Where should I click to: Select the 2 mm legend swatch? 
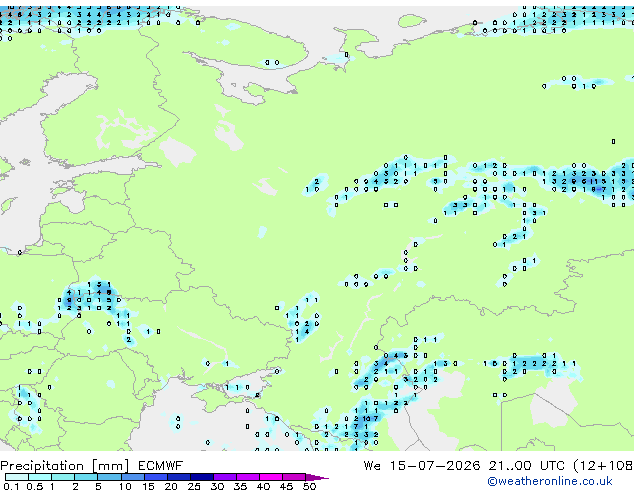pyautogui.click(x=86, y=477)
